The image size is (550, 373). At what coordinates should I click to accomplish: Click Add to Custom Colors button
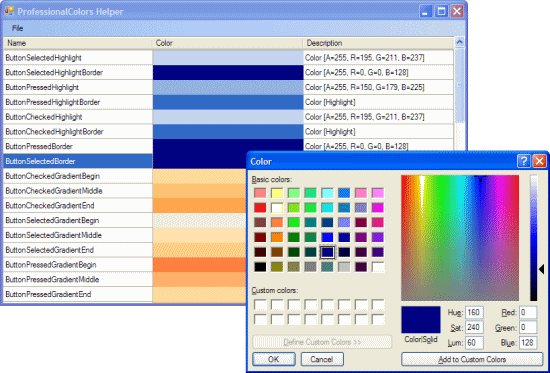472,359
